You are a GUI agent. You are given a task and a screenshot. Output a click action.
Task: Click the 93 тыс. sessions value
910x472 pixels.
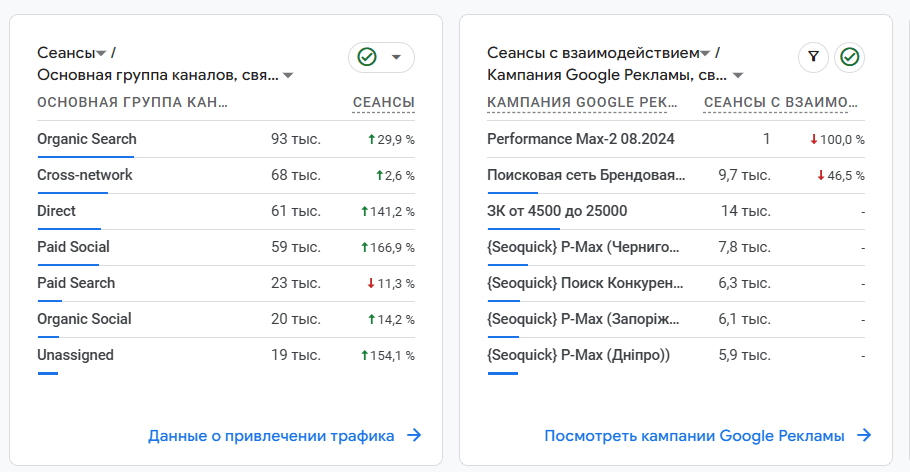[x=295, y=139]
